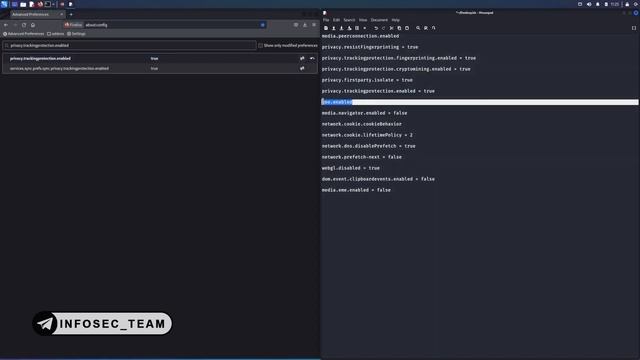This screenshot has height=360, width=640.
Task: Click the dom.event.clipboardevents.enabled = false line
Action: point(378,179)
